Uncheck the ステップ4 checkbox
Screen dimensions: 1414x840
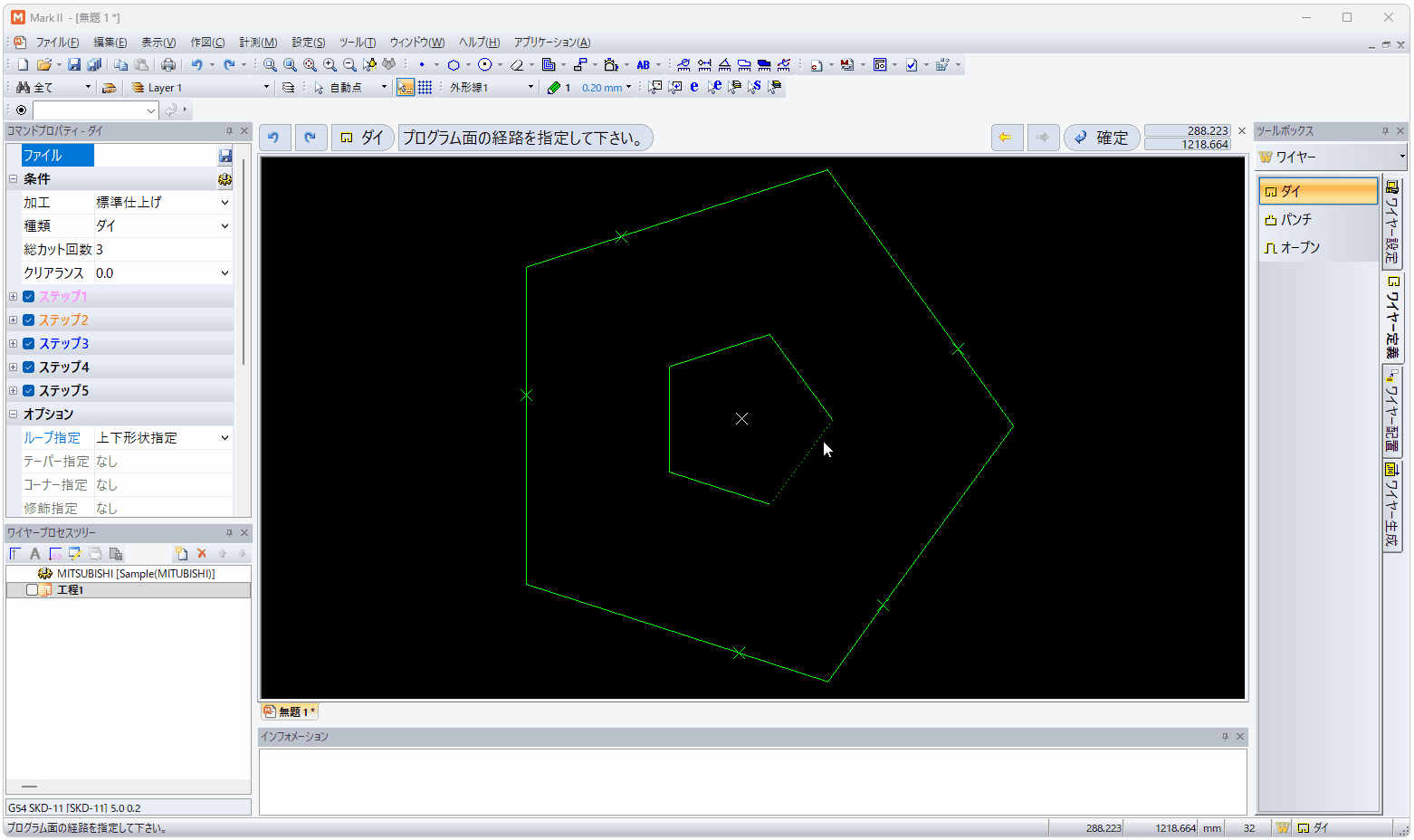(29, 367)
